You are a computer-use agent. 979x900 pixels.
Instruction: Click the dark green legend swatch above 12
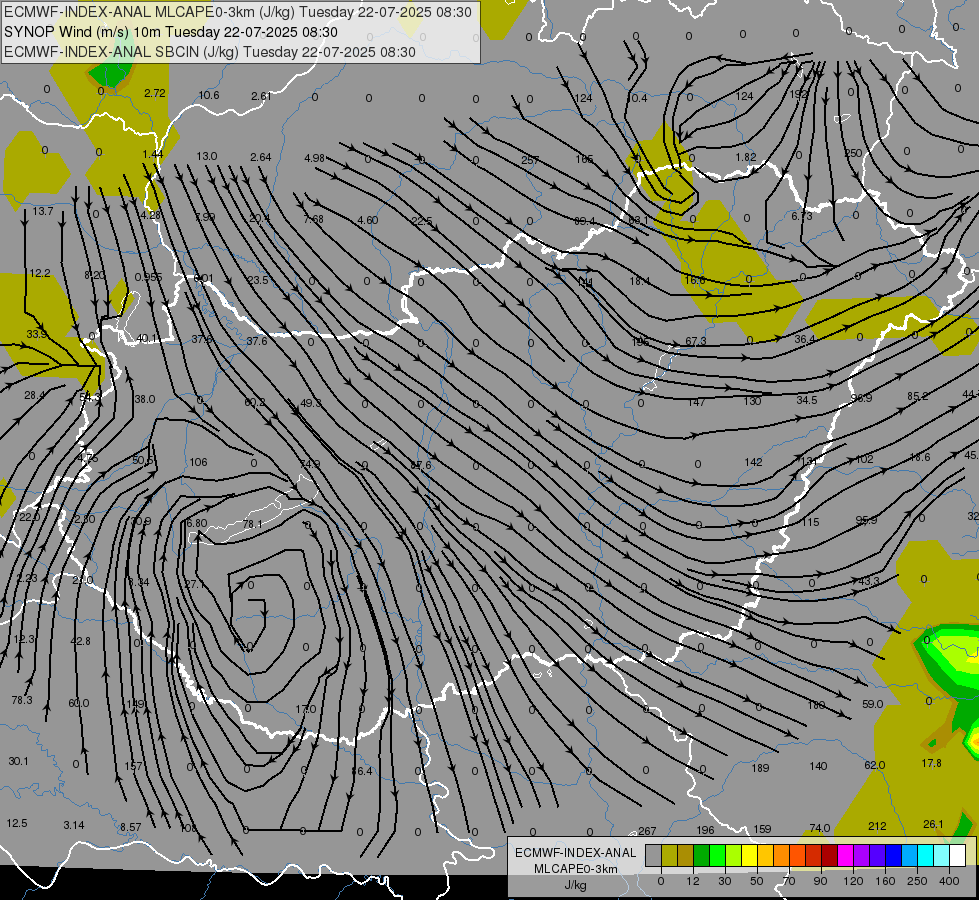coord(702,855)
